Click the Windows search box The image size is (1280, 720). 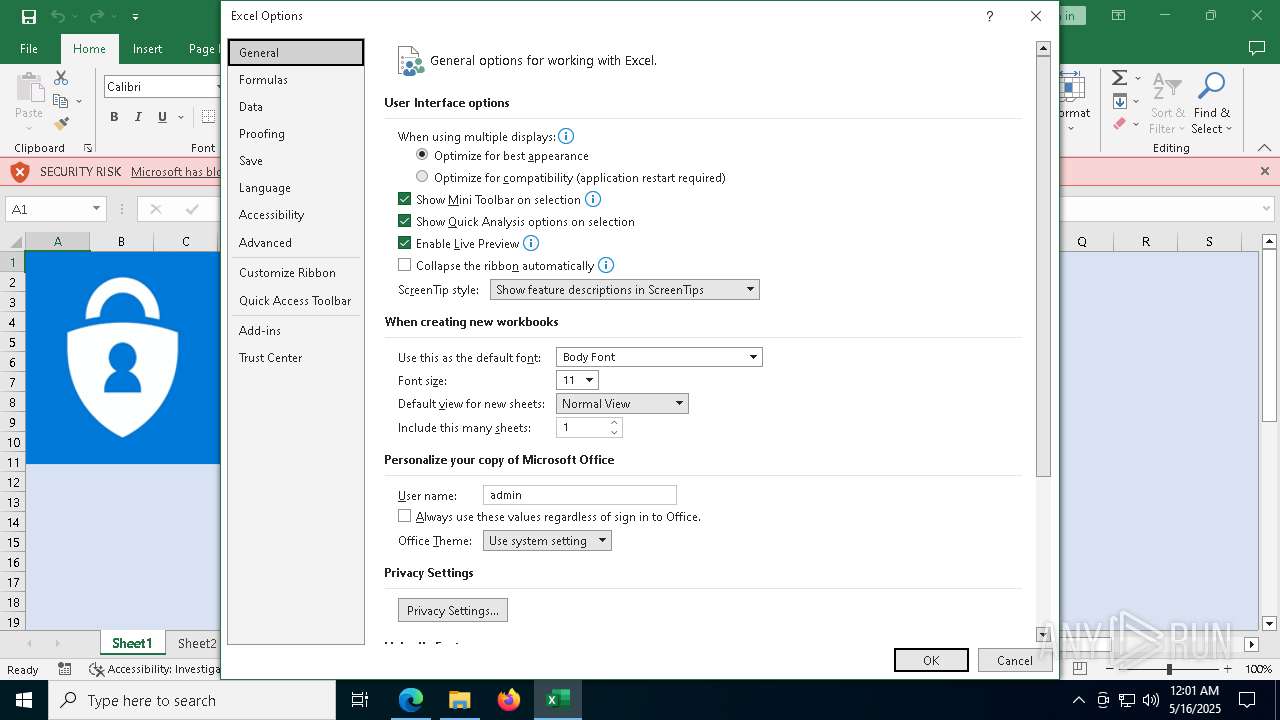tap(192, 700)
